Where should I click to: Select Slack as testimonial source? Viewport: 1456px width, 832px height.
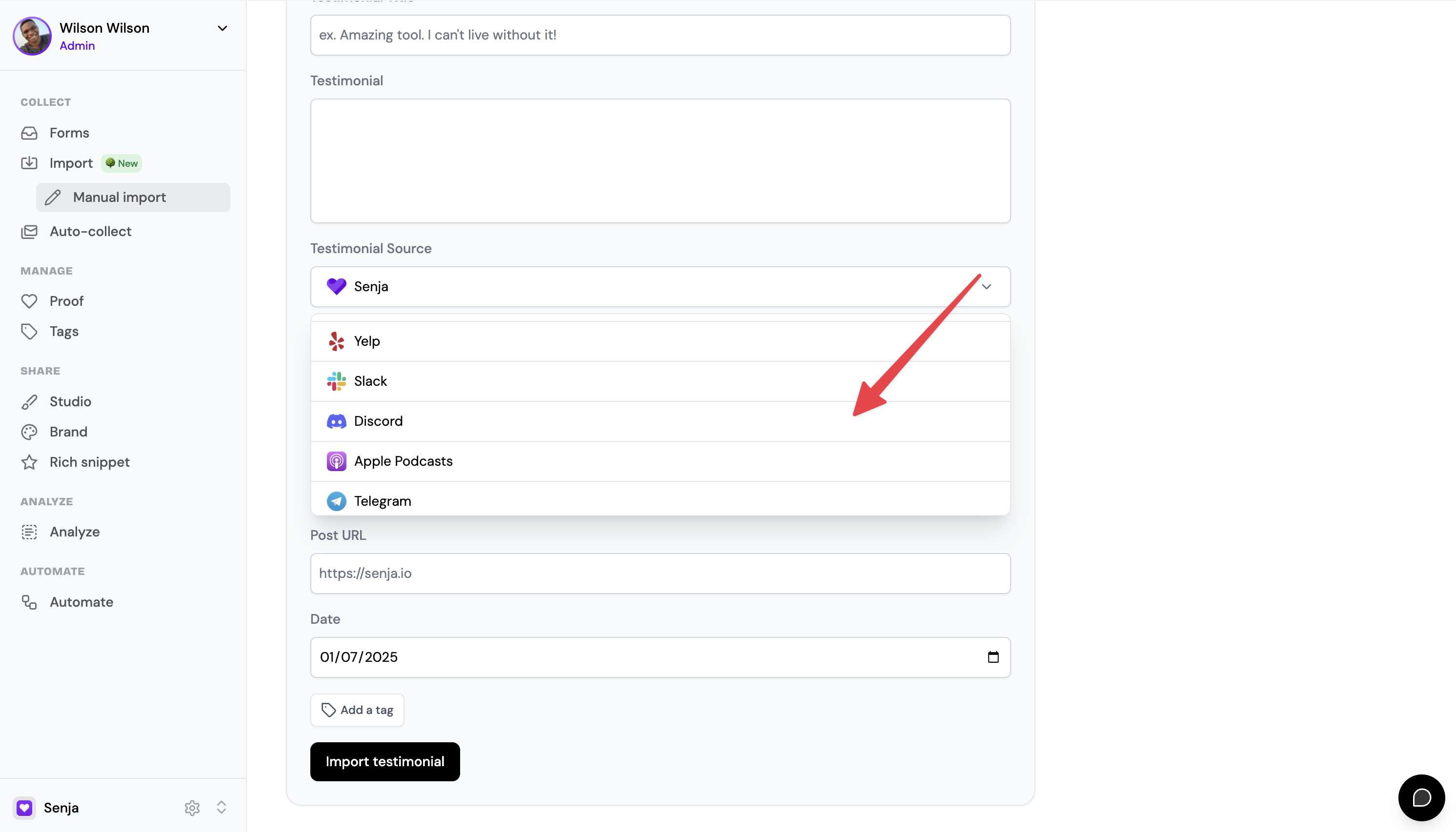coord(660,381)
